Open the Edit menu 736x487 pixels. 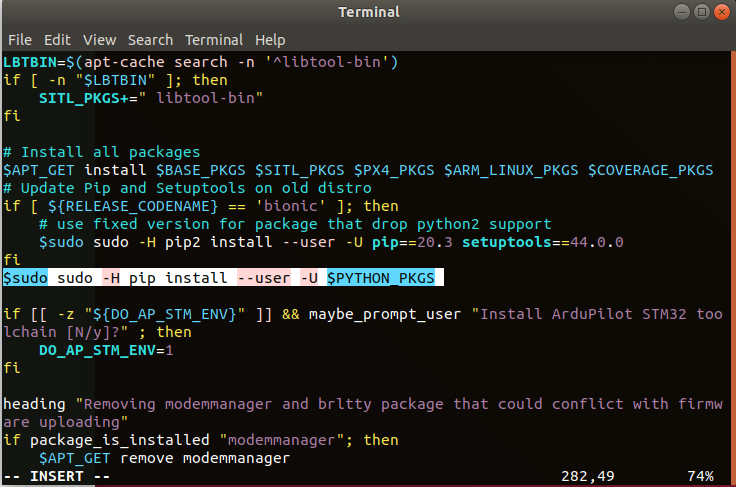(x=57, y=40)
